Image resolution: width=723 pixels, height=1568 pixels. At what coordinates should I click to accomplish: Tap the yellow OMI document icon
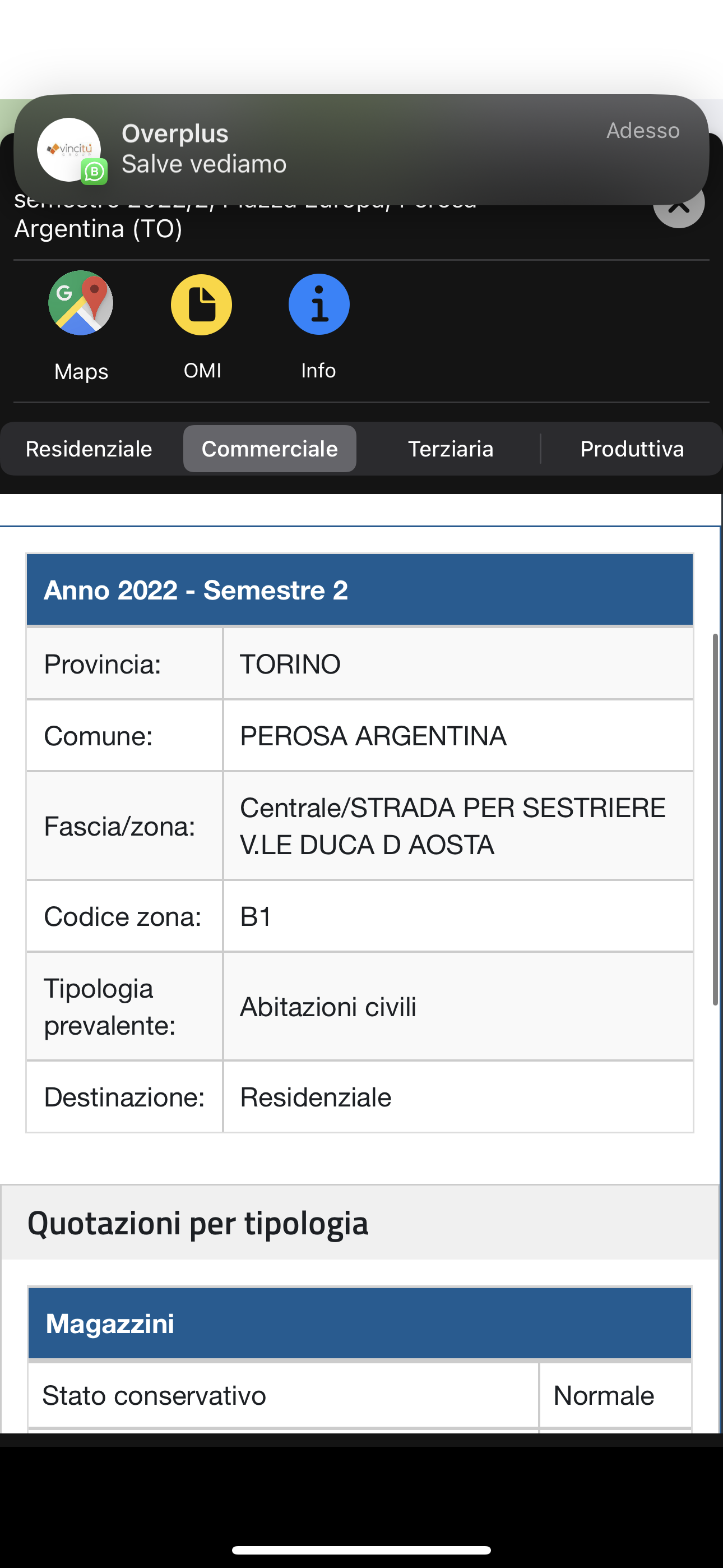[201, 305]
